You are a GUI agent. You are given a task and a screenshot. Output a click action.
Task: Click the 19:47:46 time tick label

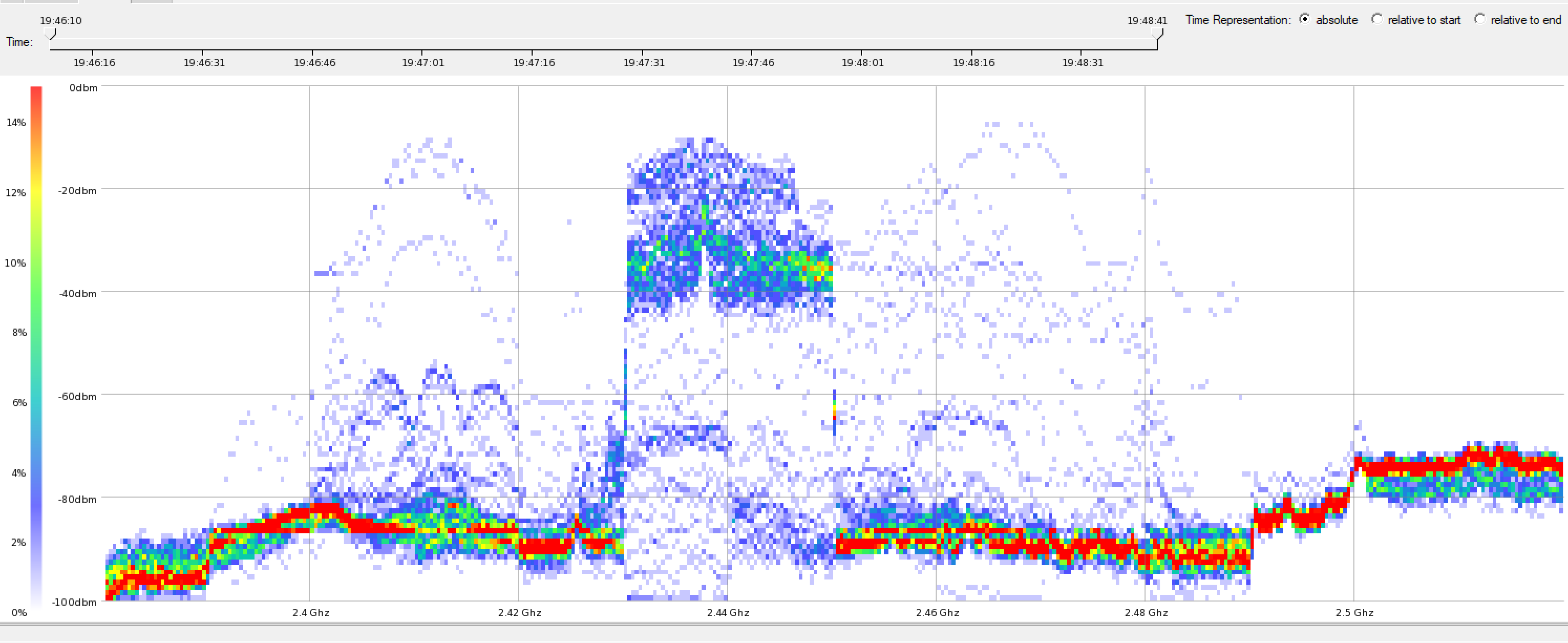coord(753,62)
